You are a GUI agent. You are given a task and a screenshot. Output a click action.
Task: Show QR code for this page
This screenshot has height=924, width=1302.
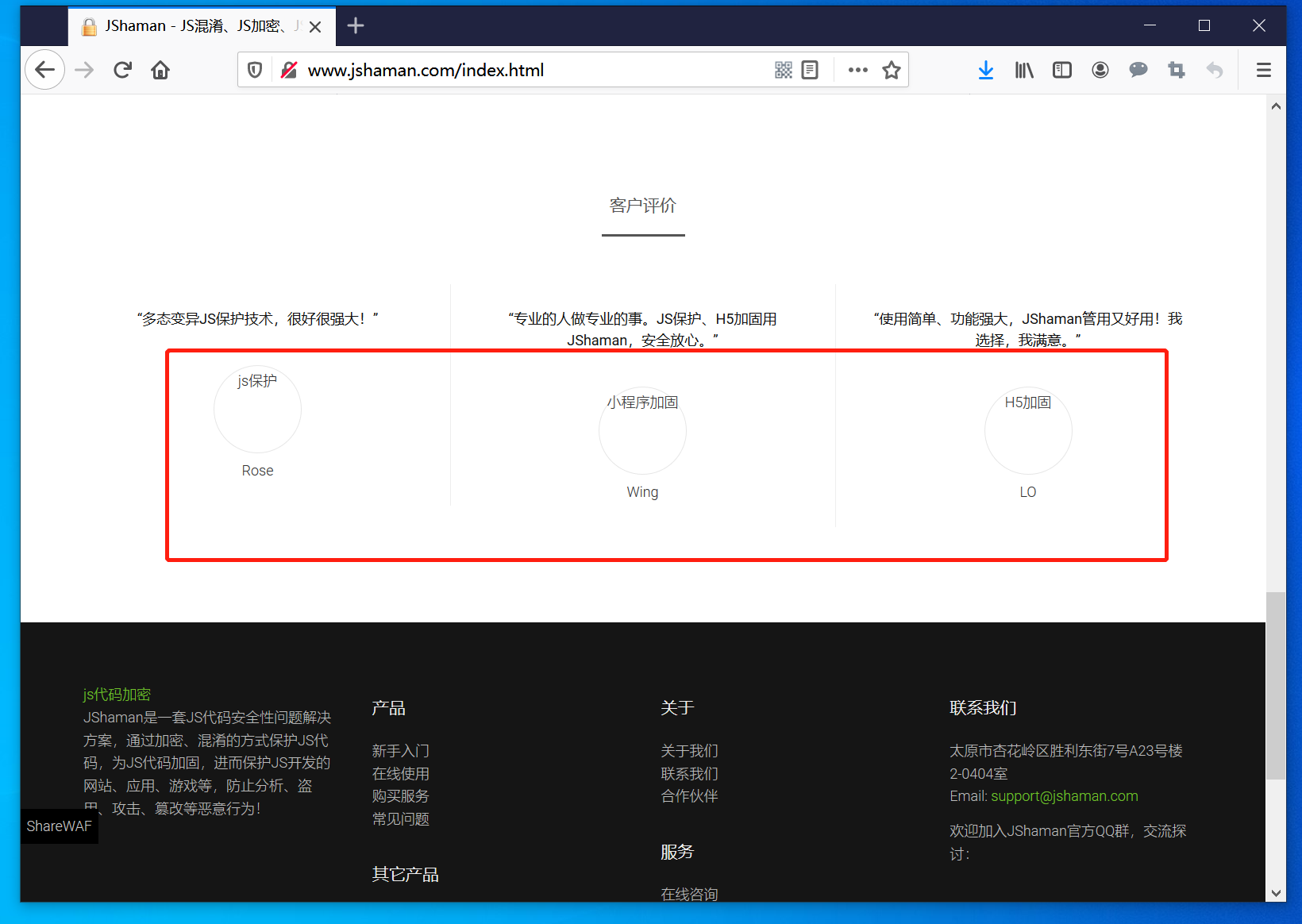point(784,70)
